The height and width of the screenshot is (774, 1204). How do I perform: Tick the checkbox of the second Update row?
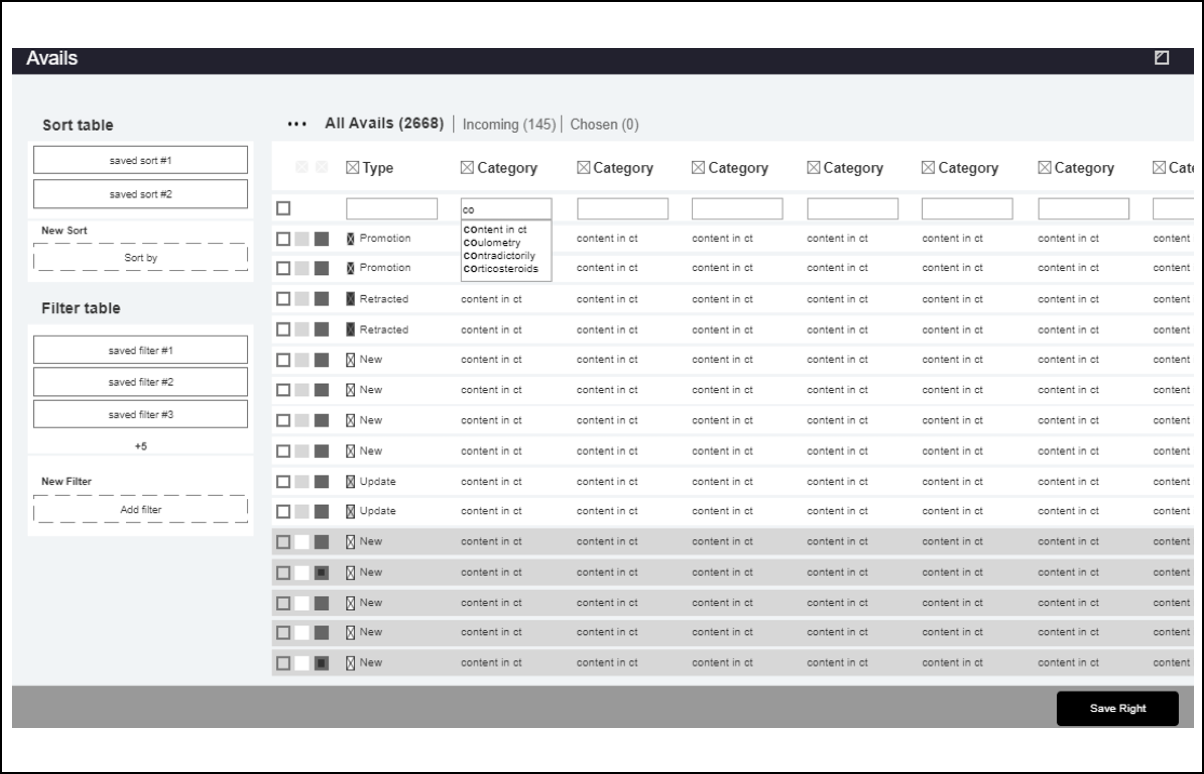pos(284,512)
